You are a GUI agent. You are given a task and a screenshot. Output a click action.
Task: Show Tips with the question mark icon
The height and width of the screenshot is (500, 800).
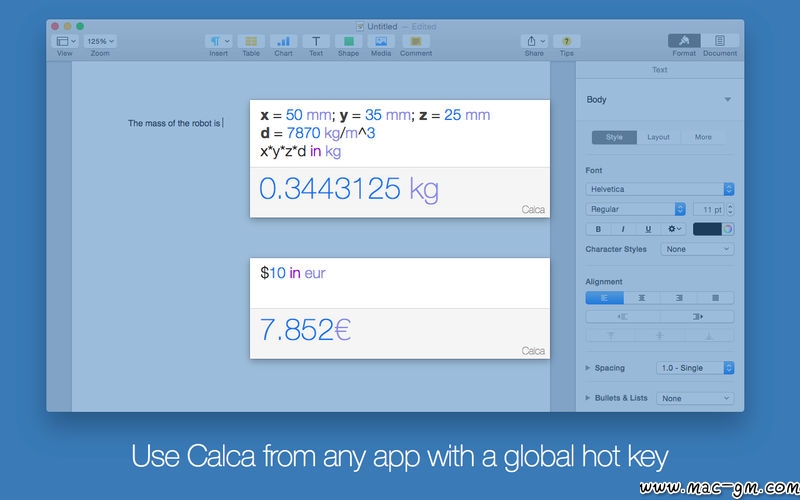point(566,41)
